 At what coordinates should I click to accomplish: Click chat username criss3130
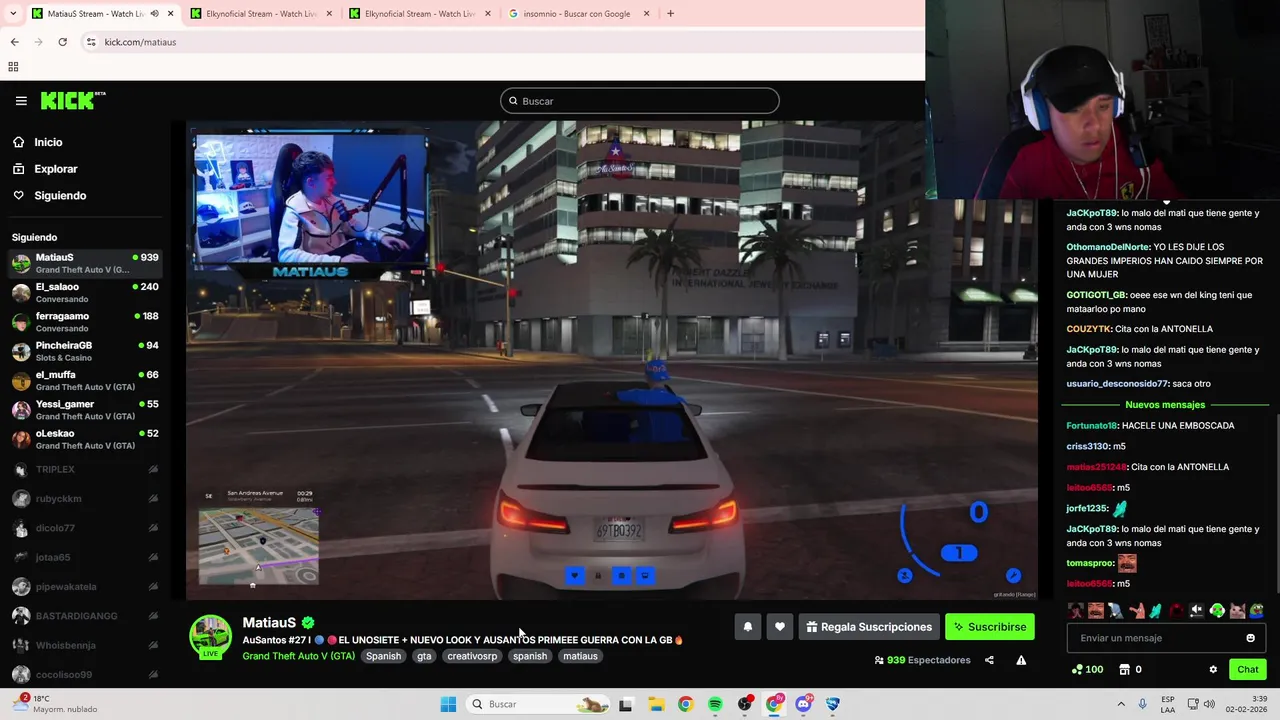click(x=1088, y=446)
